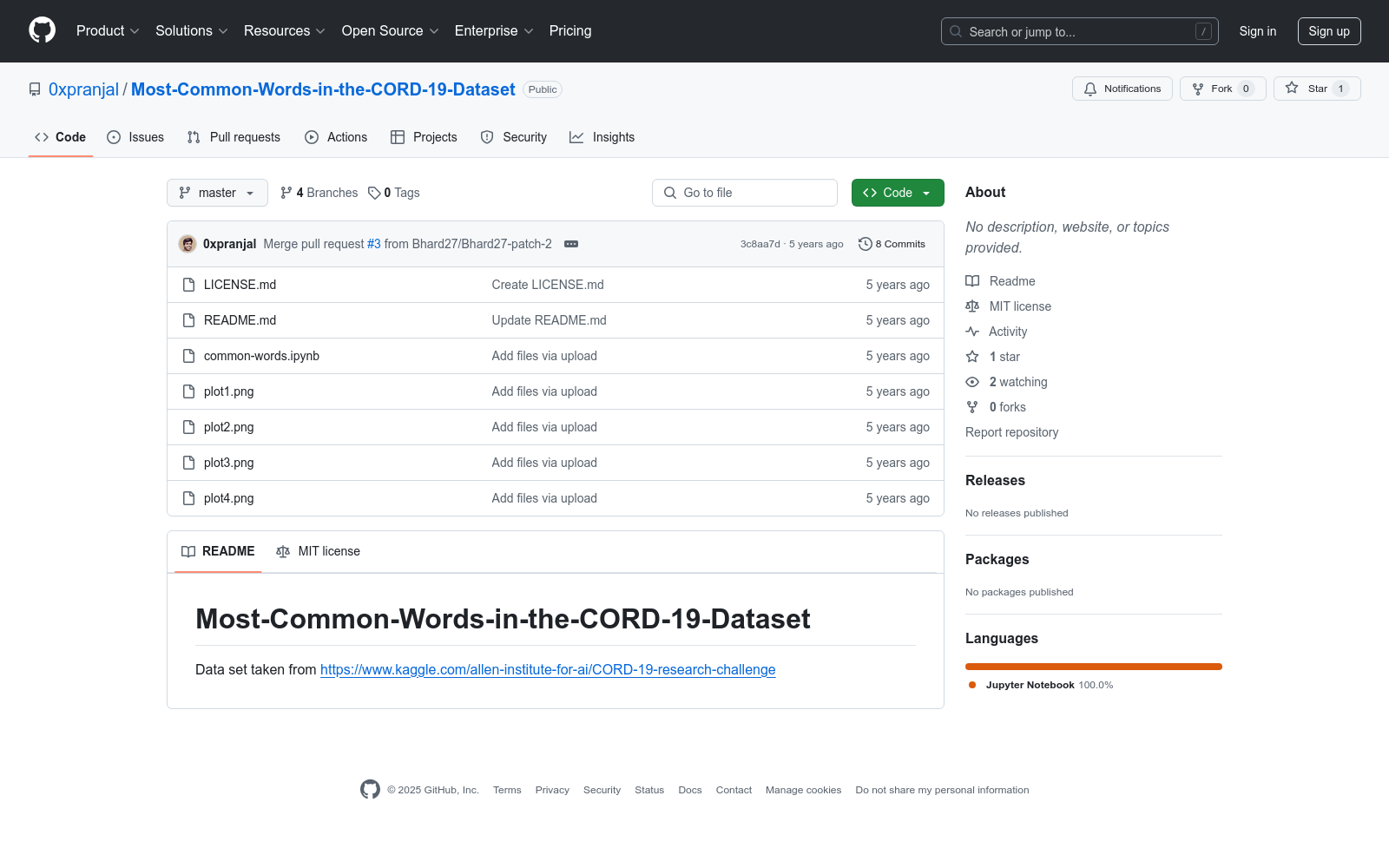Open pull request #3 link
Viewport: 1389px width, 868px height.
(x=374, y=244)
